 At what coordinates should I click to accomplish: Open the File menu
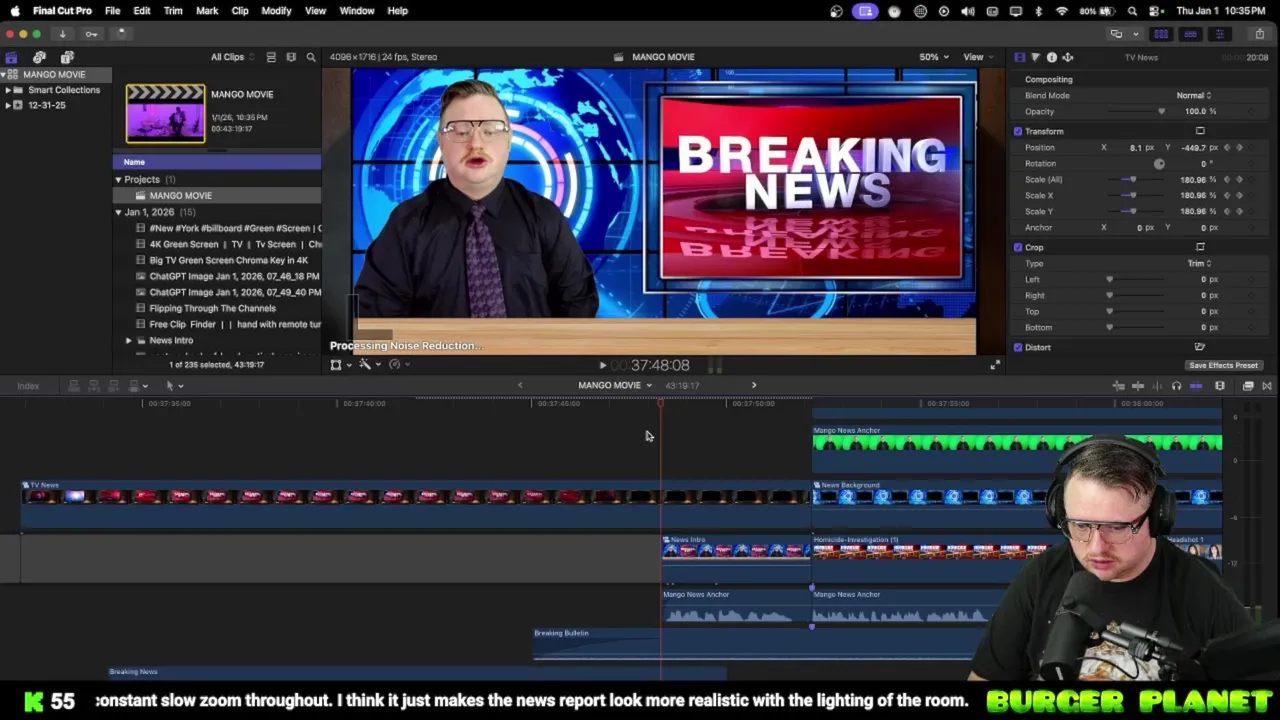coord(112,11)
